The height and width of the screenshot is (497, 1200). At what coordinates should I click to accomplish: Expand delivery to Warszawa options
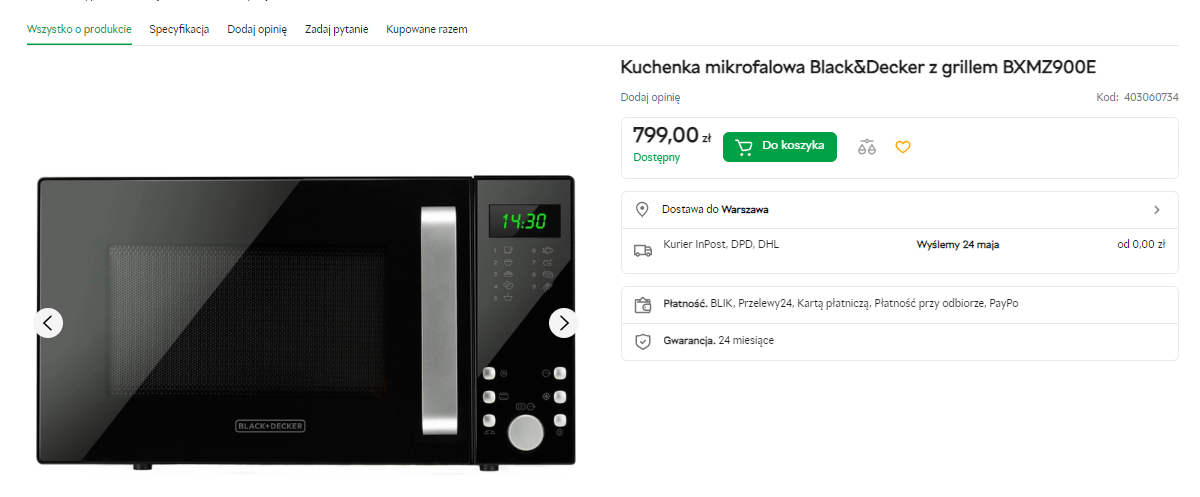pyautogui.click(x=1156, y=210)
